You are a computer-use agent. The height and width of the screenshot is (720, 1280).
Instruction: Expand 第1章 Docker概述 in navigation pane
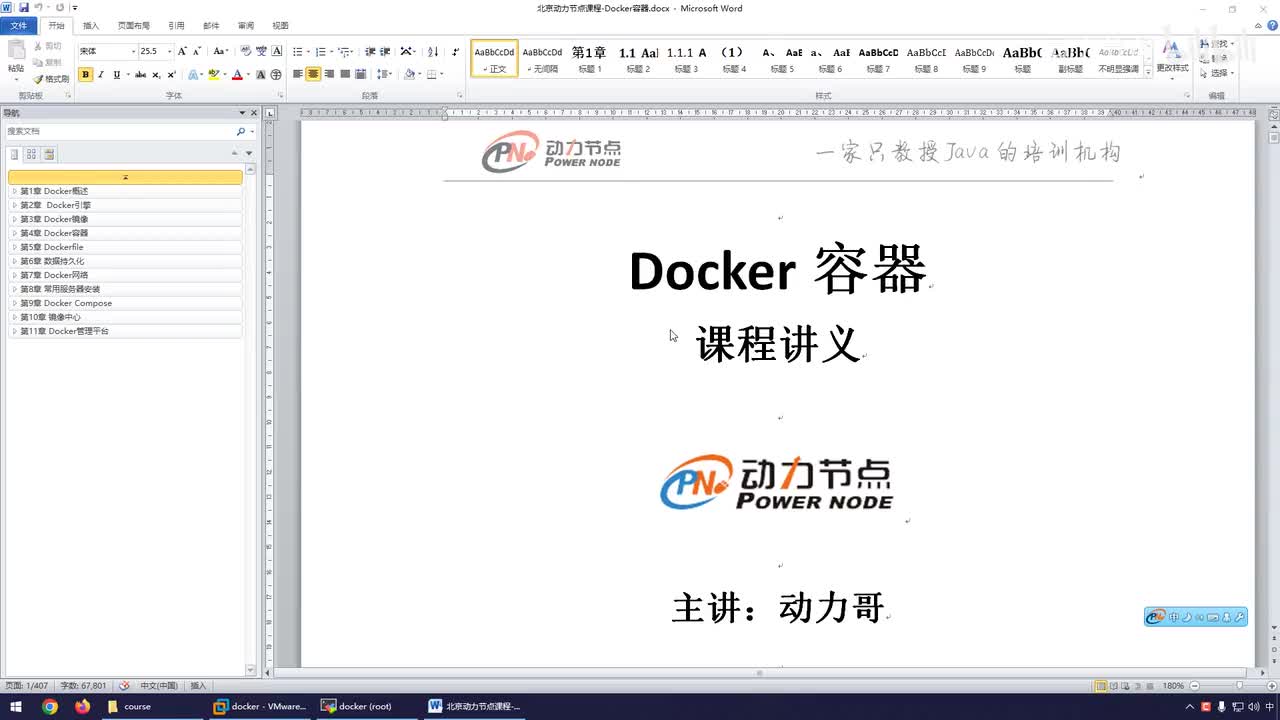pos(14,191)
